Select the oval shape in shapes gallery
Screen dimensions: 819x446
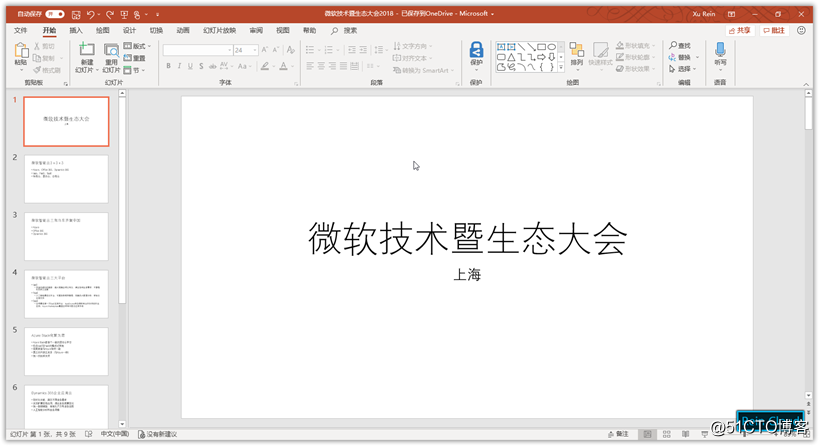point(552,47)
